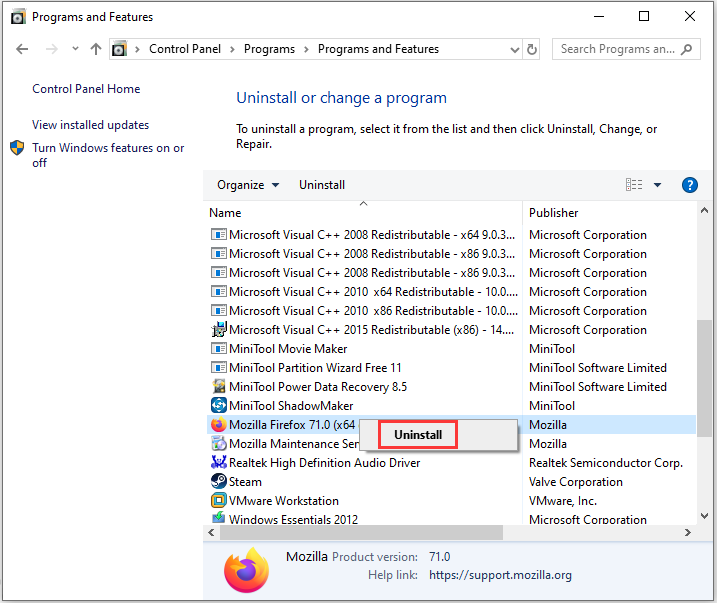Screen dimensions: 717x603
Task: Choose Uninstall in the context menu
Action: tap(418, 434)
